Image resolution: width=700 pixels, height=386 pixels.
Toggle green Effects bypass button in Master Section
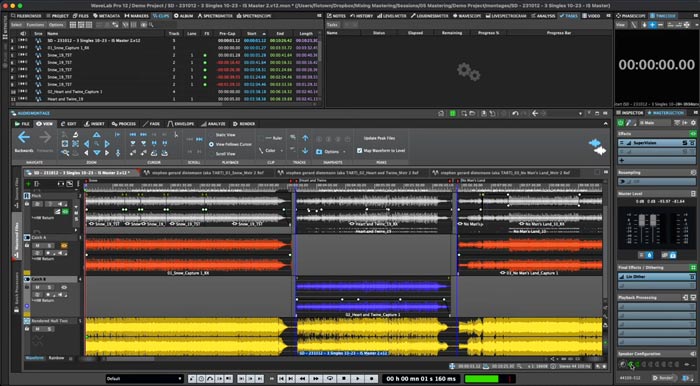pos(693,133)
